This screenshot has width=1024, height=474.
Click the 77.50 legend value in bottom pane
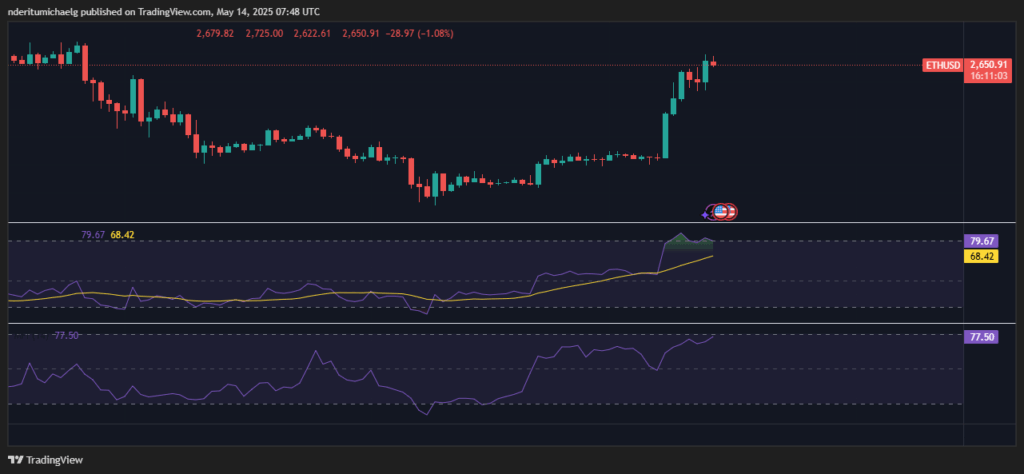pyautogui.click(x=67, y=336)
